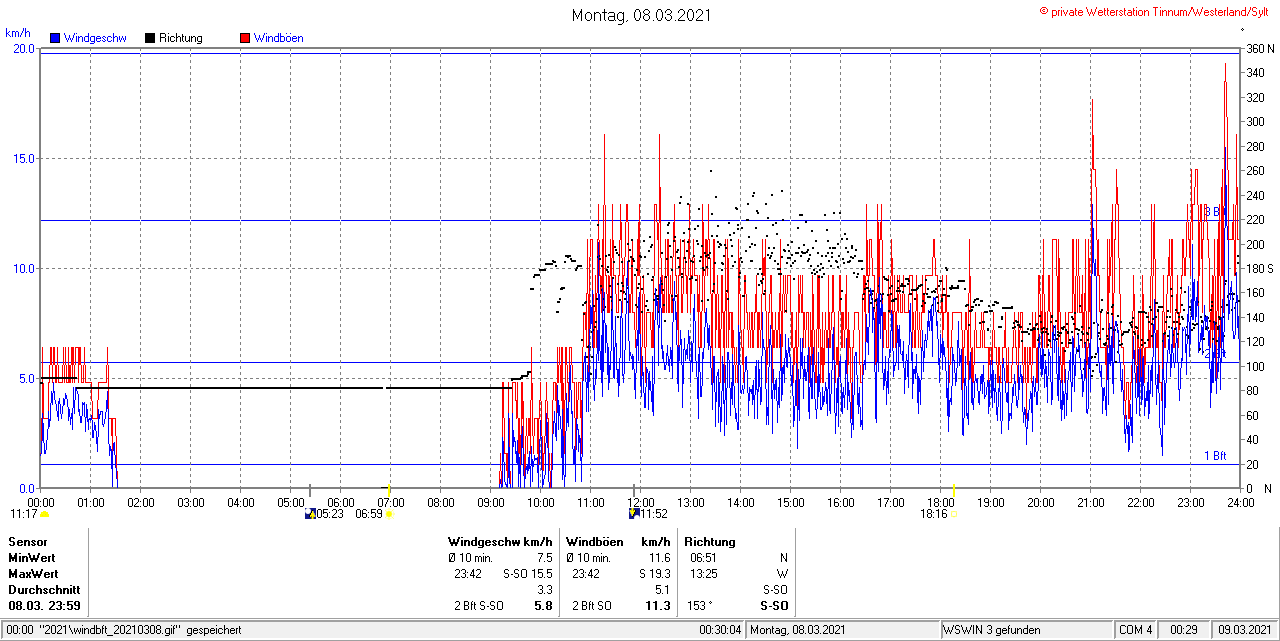The width and height of the screenshot is (1280, 641).
Task: Click the 2 Bft SO gust entry
Action: click(x=592, y=606)
